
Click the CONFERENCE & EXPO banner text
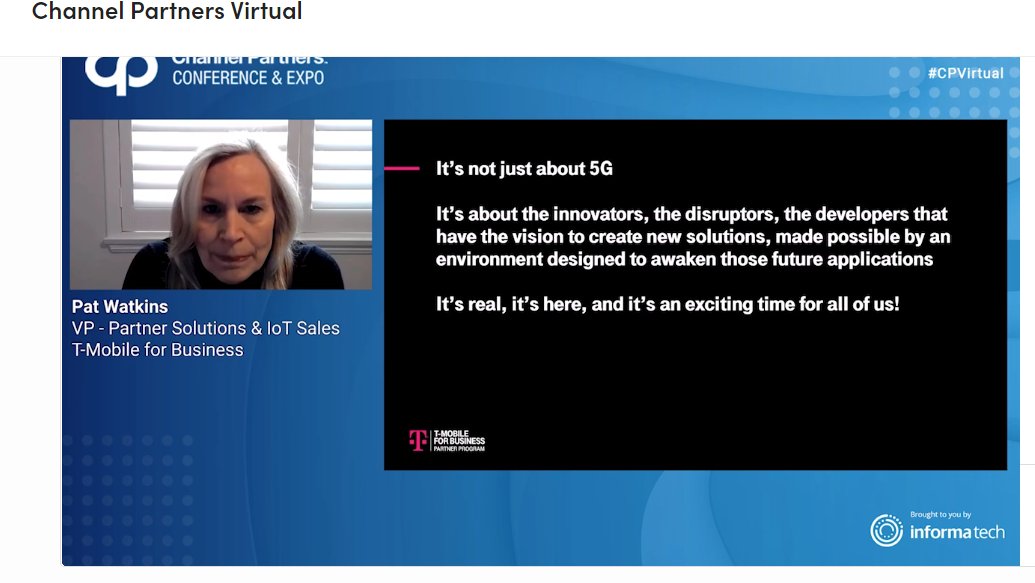click(248, 78)
